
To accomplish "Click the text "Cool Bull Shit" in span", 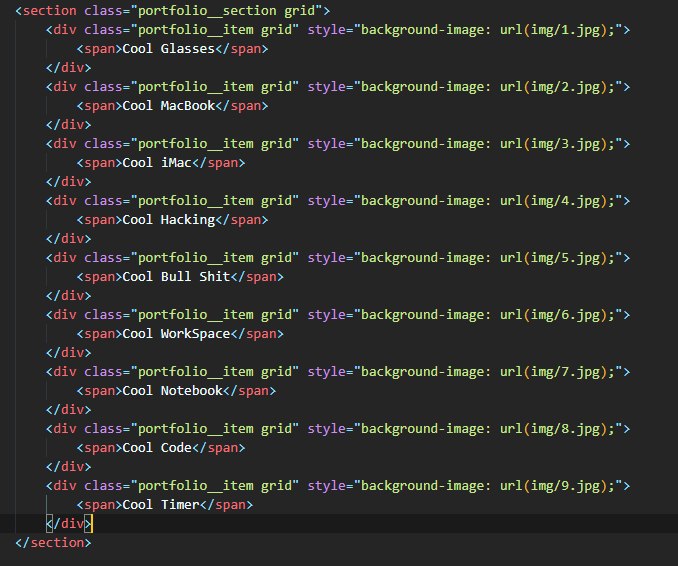I will click(176, 277).
